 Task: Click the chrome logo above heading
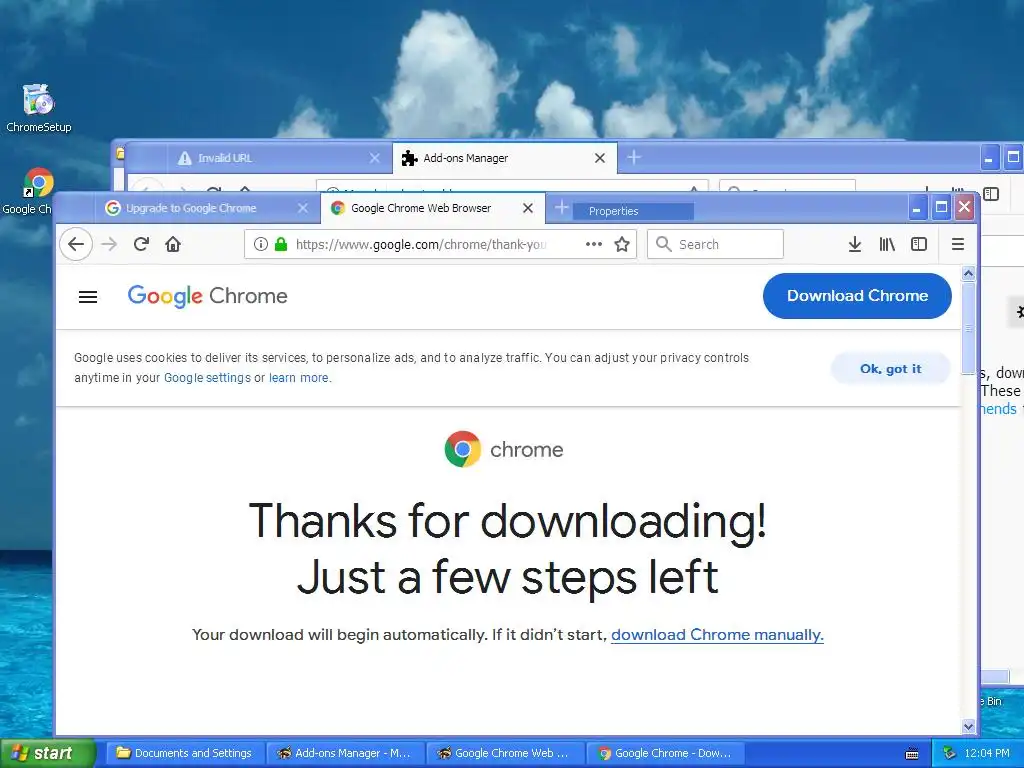504,449
